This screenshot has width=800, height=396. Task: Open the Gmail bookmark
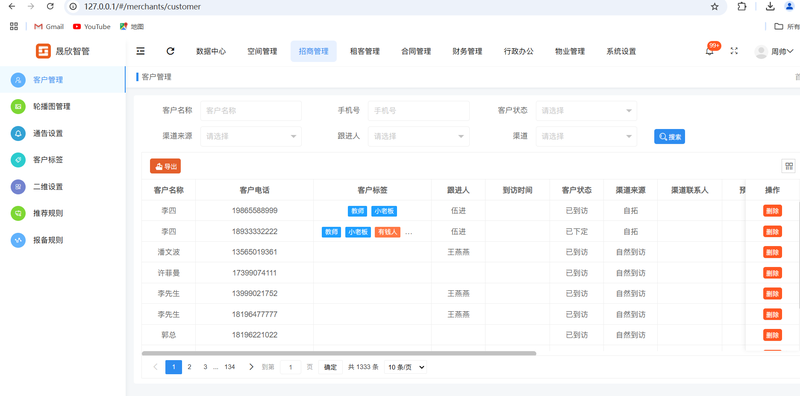pyautogui.click(x=49, y=27)
